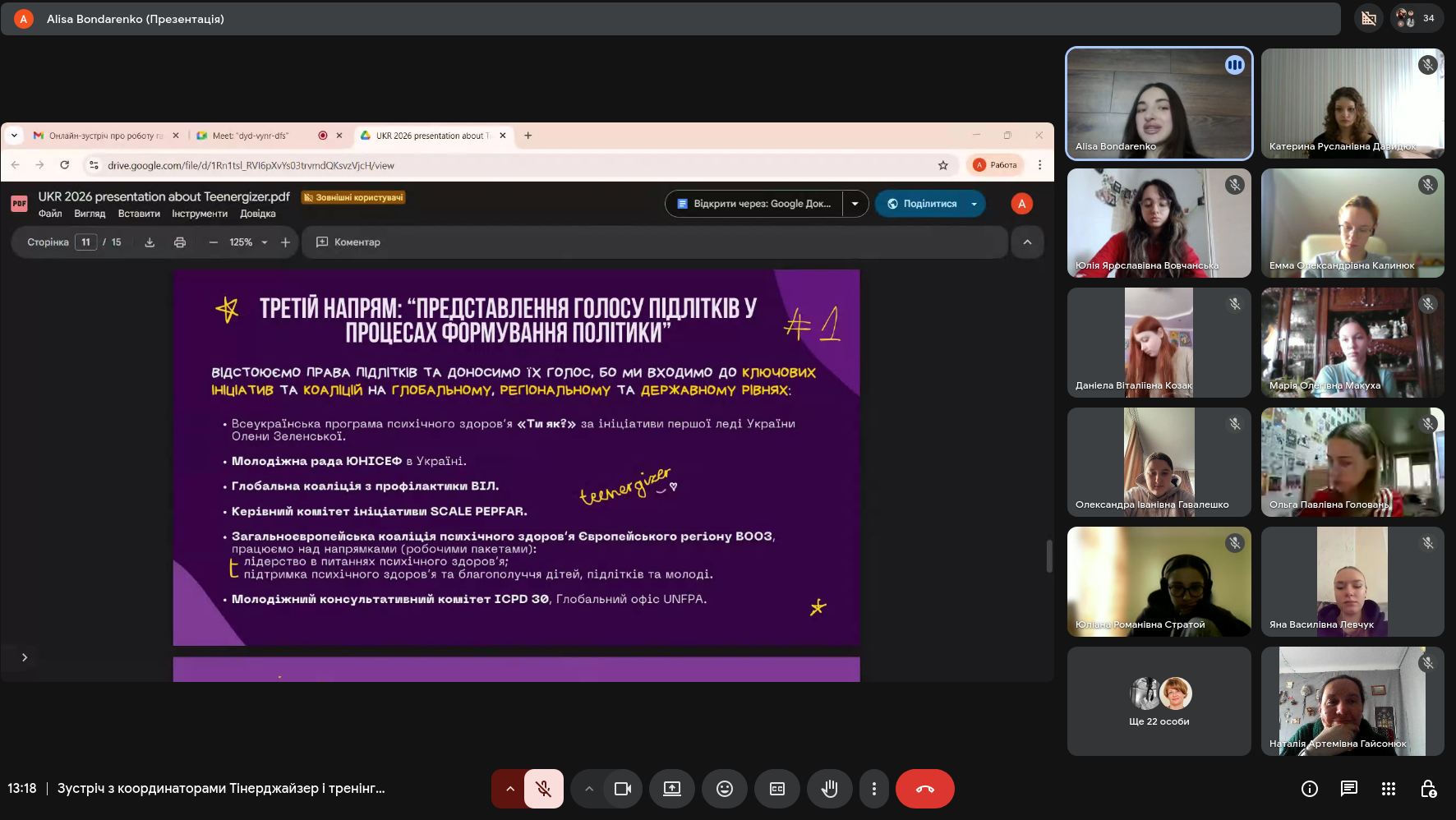
Task: Open Chrome three-dot menu
Action: (x=1039, y=165)
